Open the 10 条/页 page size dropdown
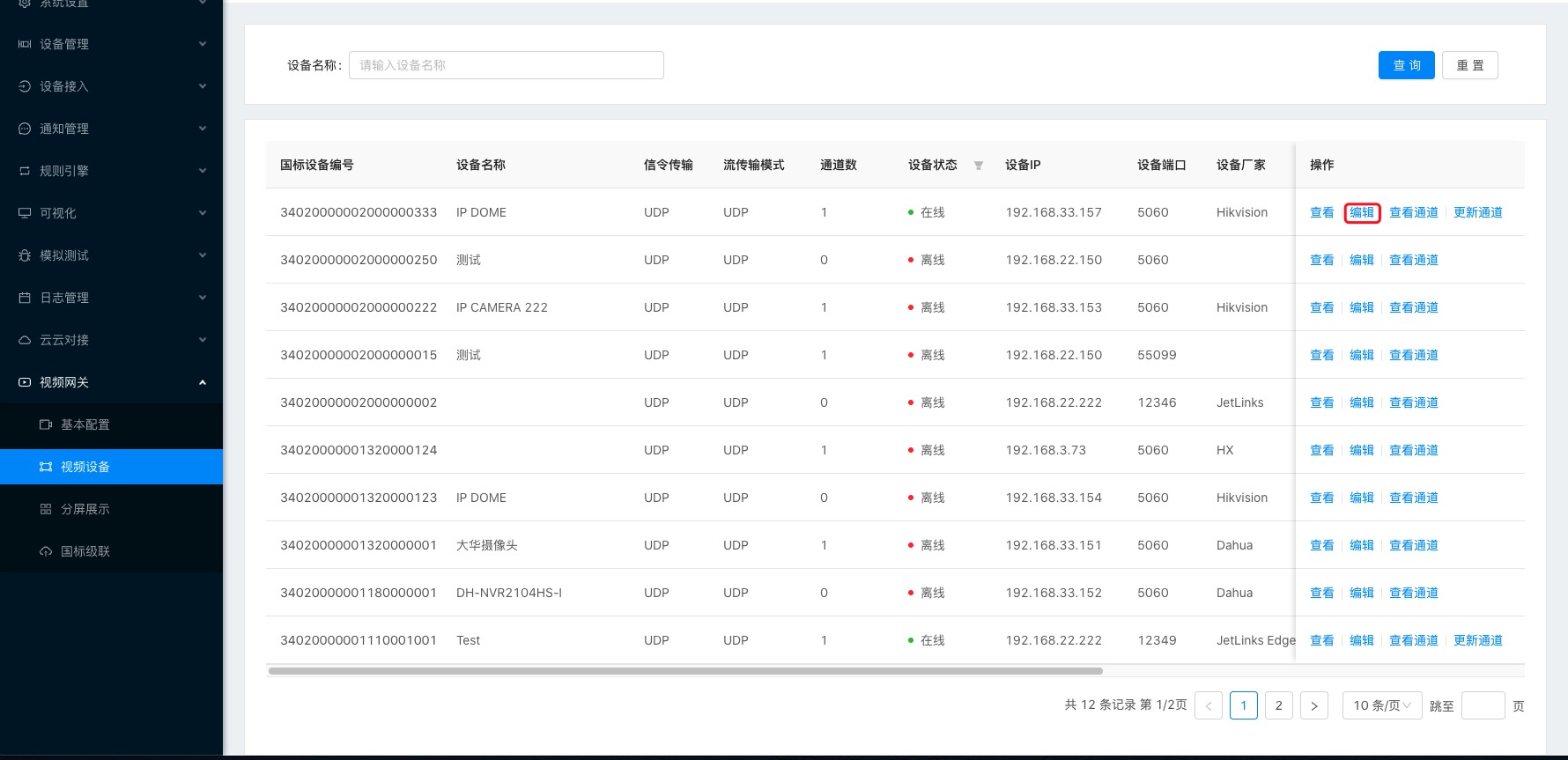Image resolution: width=1568 pixels, height=760 pixels. pos(1381,705)
